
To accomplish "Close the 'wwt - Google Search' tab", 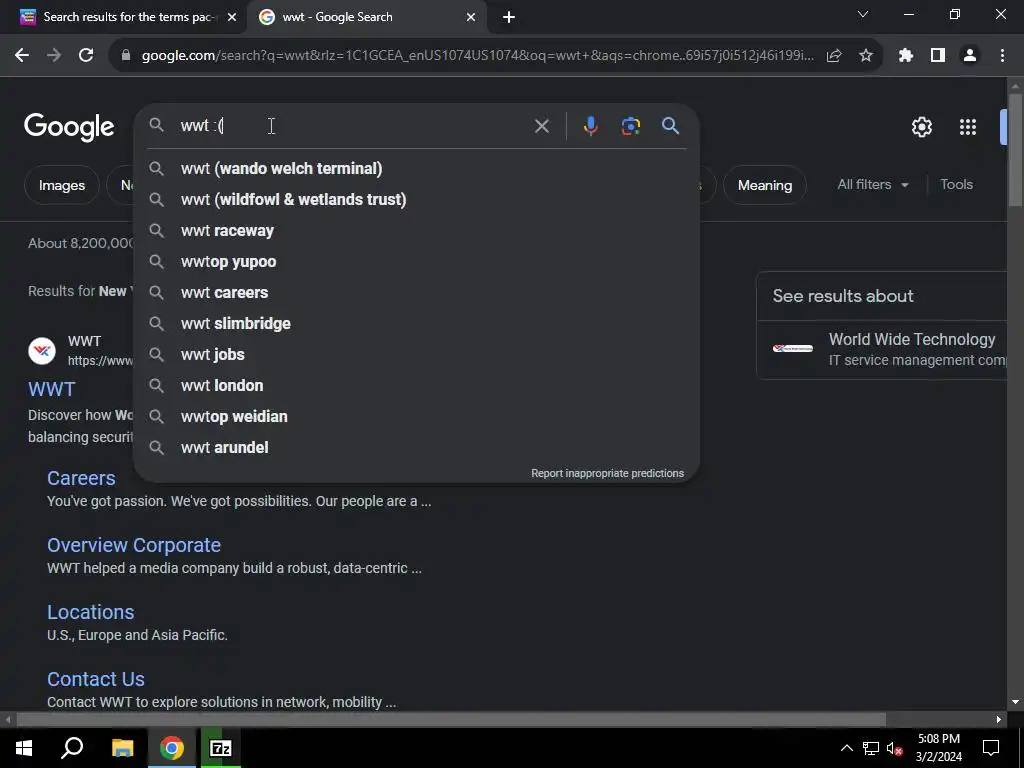I will (x=470, y=17).
